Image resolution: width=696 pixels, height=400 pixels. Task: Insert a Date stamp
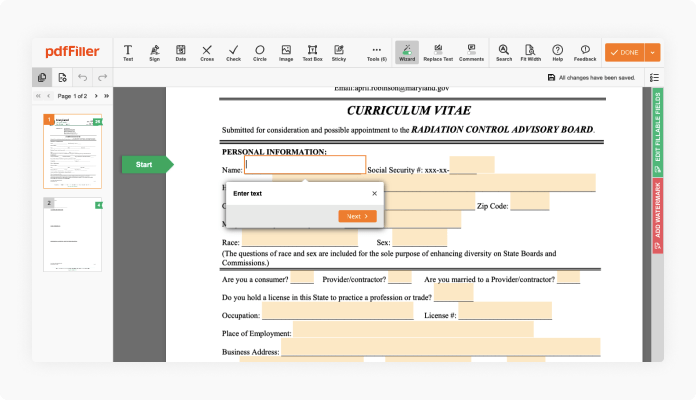coord(181,52)
